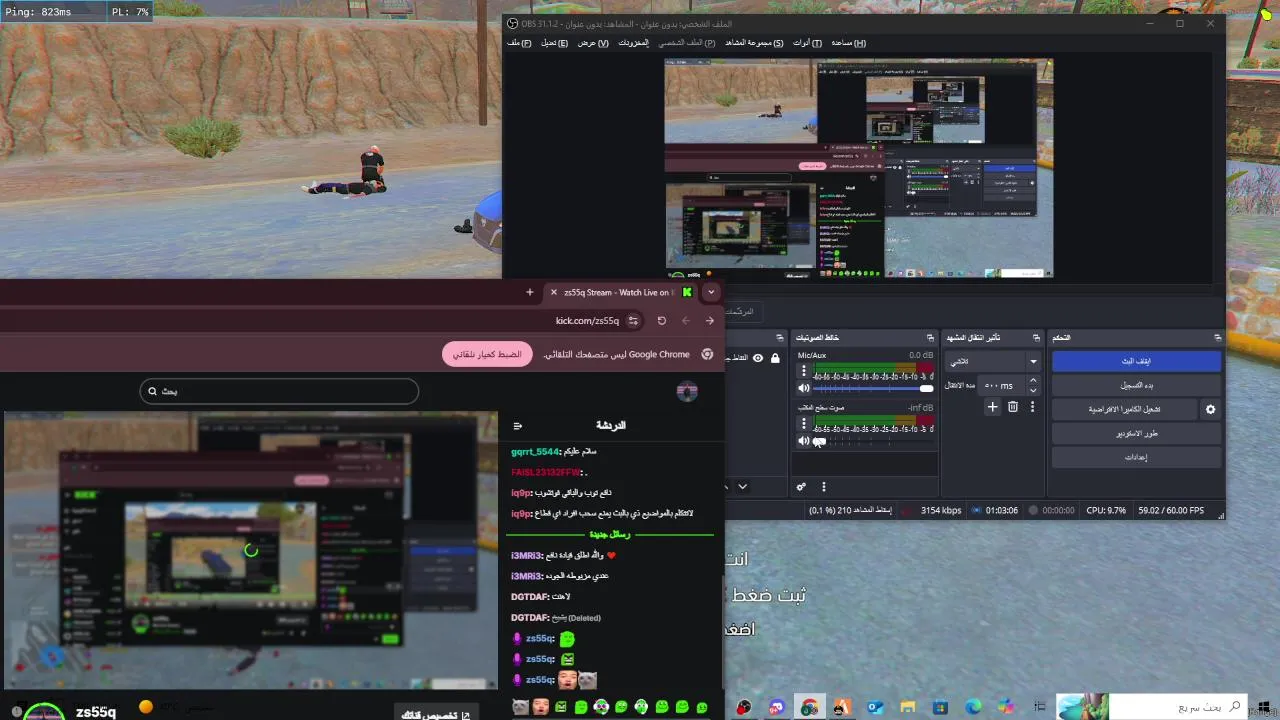The image size is (1280, 720).
Task: Click the pink set as default browser button
Action: tap(487, 355)
